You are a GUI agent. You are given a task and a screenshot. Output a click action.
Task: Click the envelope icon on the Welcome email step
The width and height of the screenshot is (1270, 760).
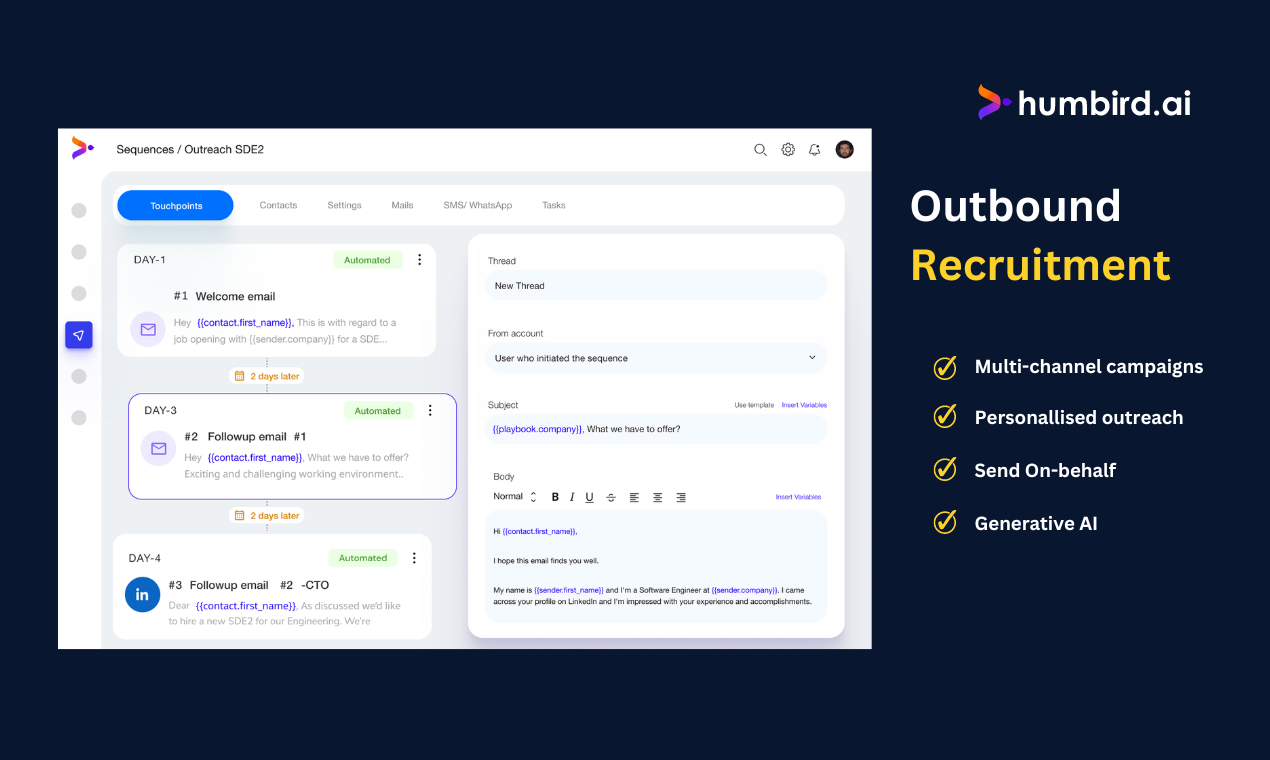(x=148, y=329)
